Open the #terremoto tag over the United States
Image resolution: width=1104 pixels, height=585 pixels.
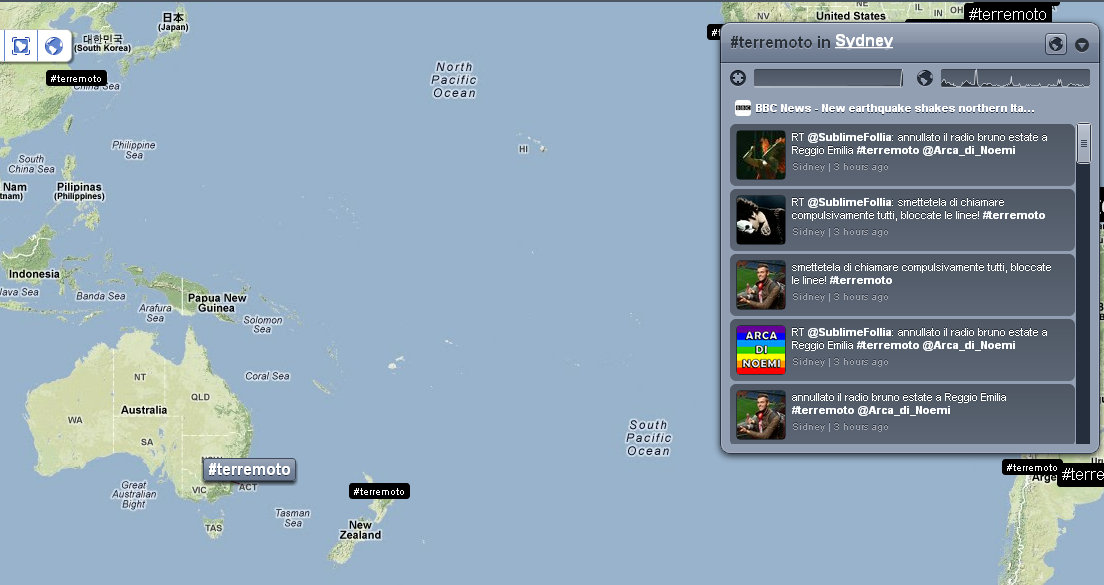(1008, 13)
